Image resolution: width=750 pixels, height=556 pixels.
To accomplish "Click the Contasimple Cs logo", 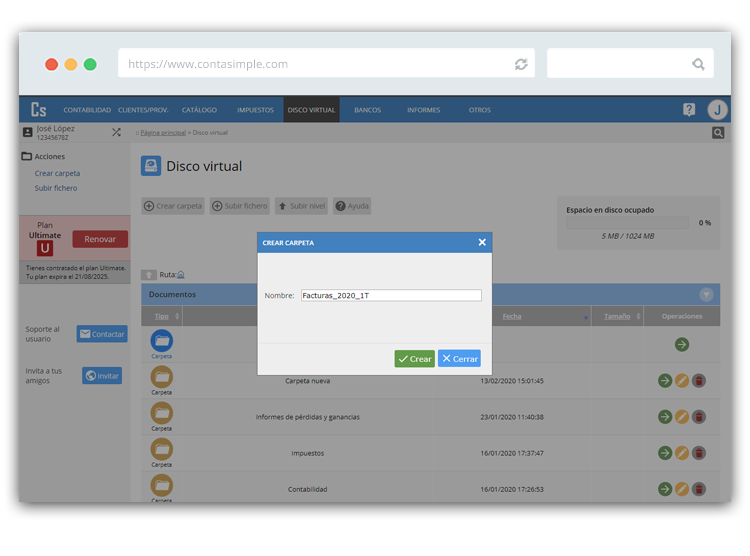I will coord(39,110).
